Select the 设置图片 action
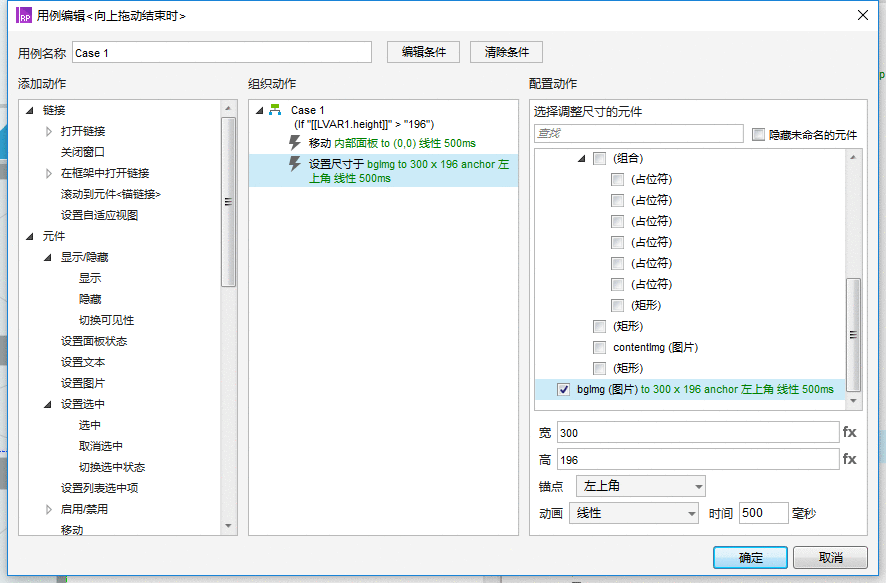 [82, 383]
